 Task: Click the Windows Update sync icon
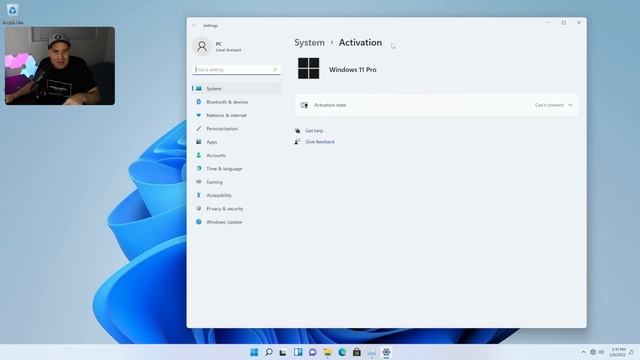[199, 222]
